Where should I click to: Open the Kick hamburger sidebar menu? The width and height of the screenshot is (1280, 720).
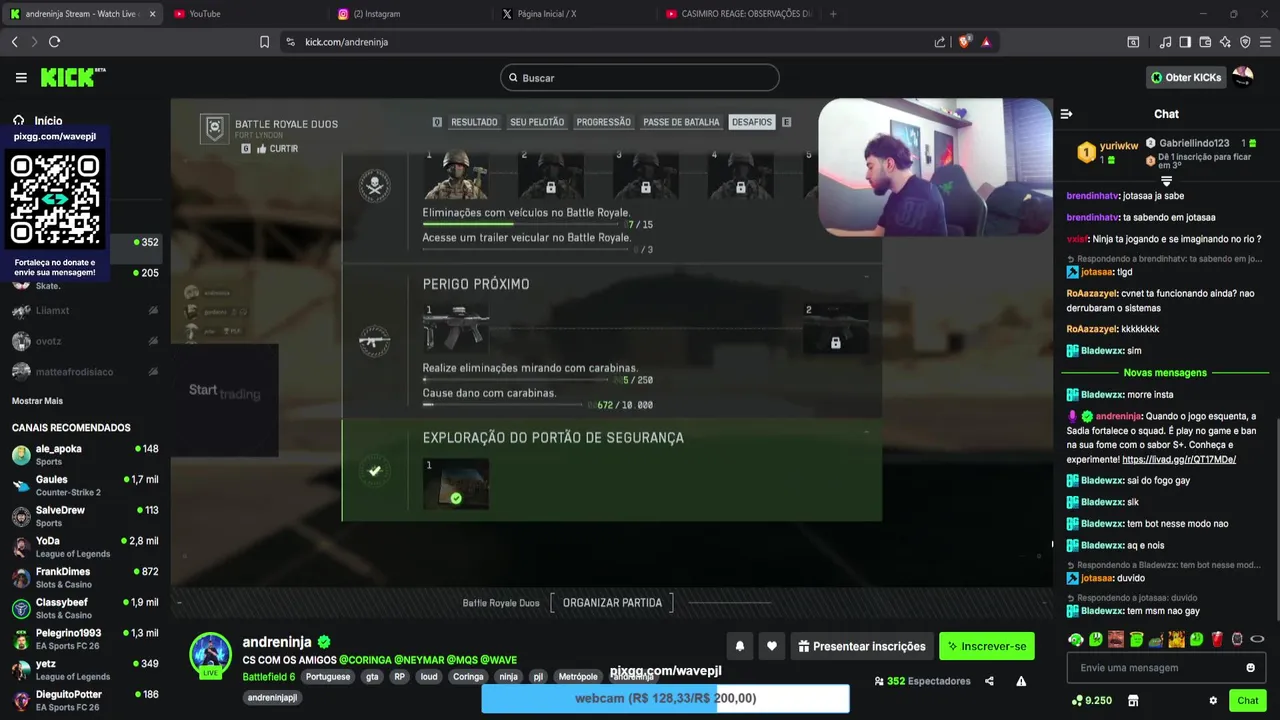(21, 77)
